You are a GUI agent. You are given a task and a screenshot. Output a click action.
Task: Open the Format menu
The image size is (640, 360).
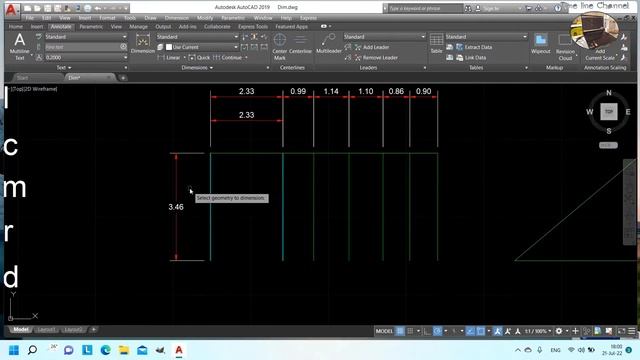coord(107,18)
